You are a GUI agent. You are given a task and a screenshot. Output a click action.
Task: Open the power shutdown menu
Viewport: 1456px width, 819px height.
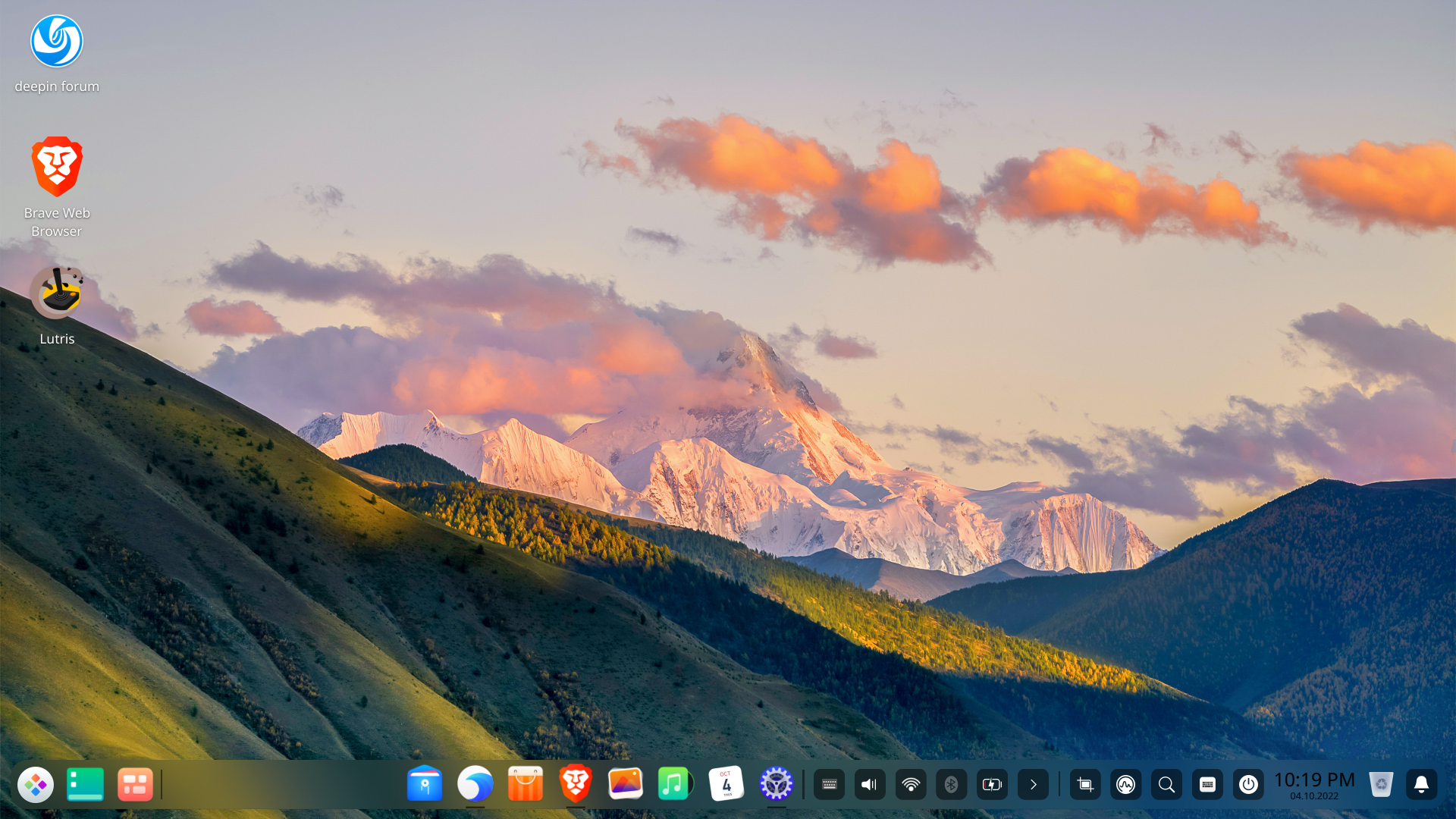coord(1248,785)
